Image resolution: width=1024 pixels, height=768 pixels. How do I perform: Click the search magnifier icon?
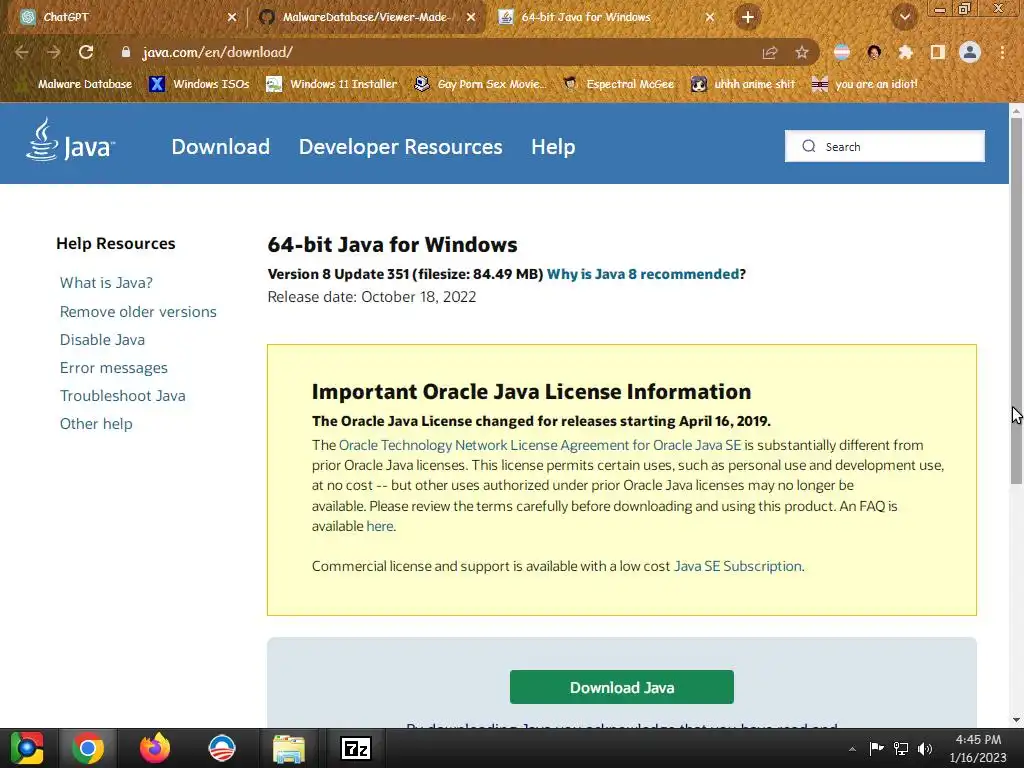(808, 146)
